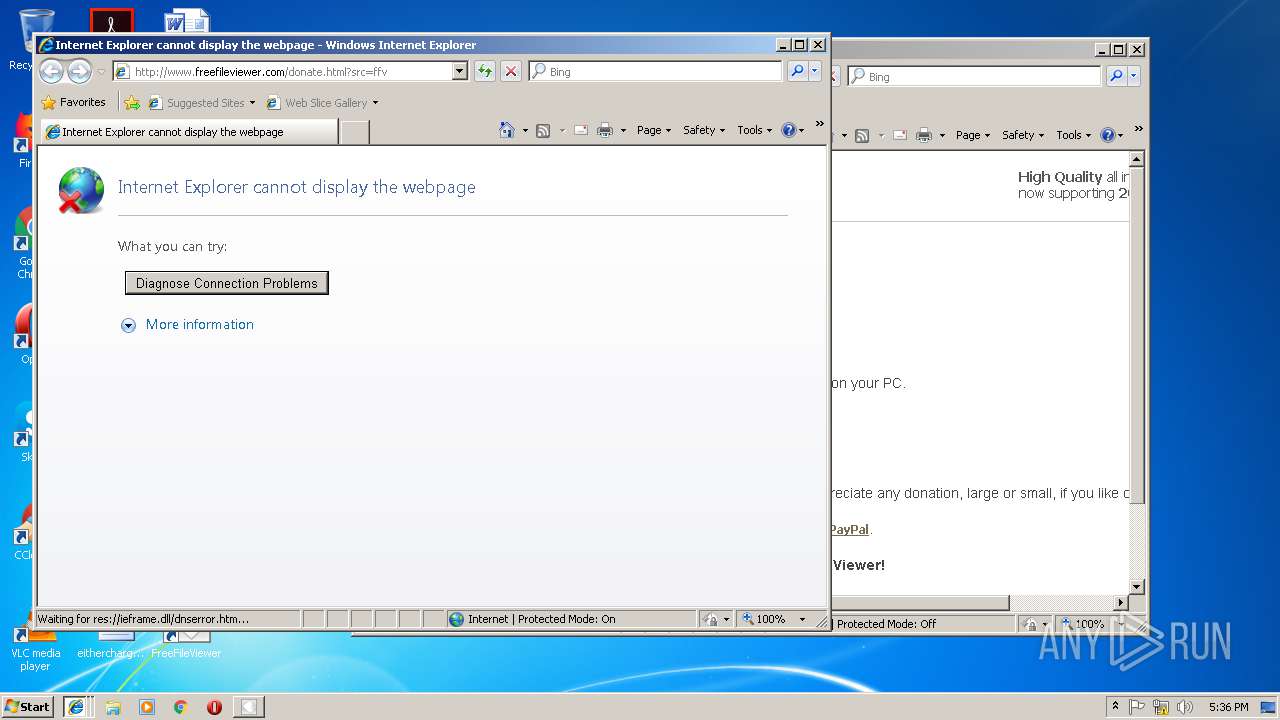
Task: Click the Suggested Sites link
Action: [x=205, y=103]
